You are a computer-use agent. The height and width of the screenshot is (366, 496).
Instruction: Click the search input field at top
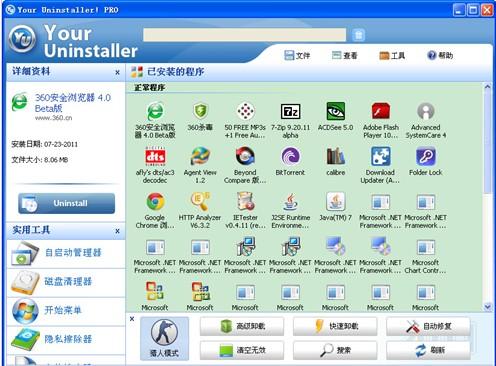coord(245,35)
